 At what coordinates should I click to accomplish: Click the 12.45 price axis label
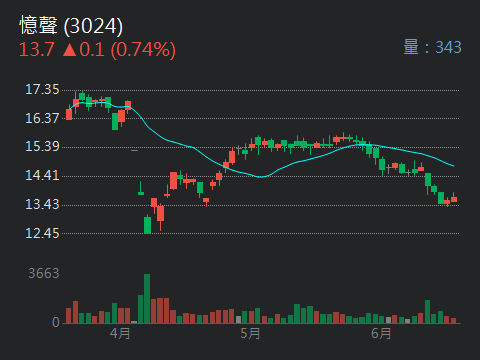tap(42, 233)
